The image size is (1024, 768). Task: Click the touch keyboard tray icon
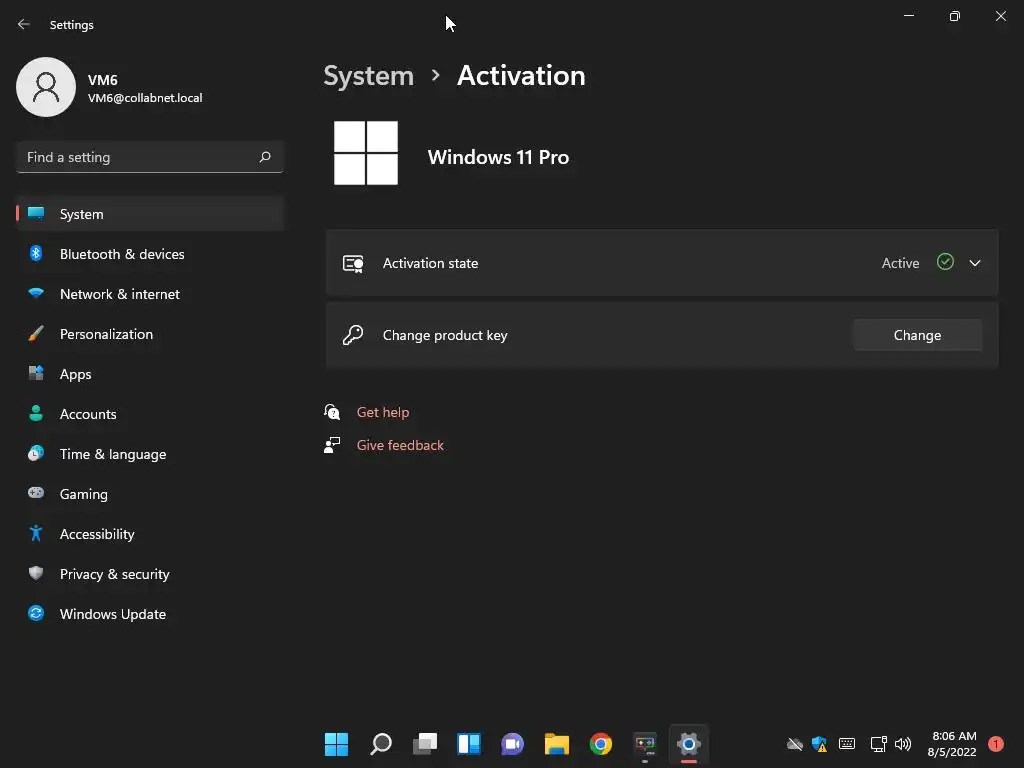(847, 744)
